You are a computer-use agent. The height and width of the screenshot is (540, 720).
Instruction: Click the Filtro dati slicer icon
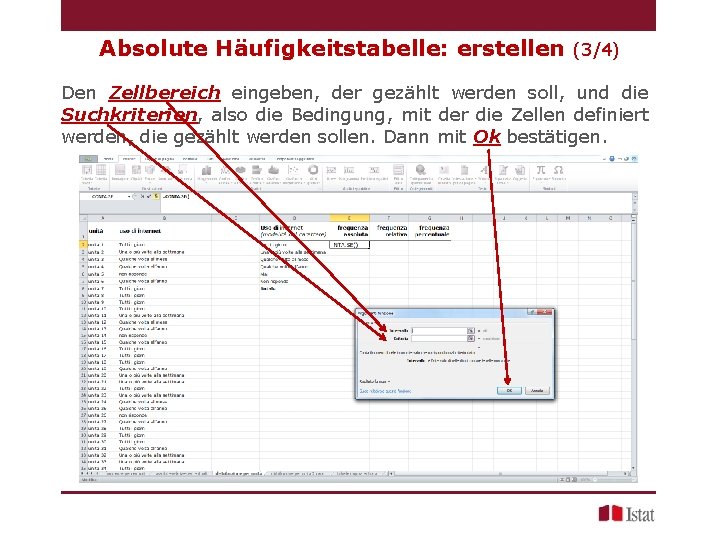399,170
